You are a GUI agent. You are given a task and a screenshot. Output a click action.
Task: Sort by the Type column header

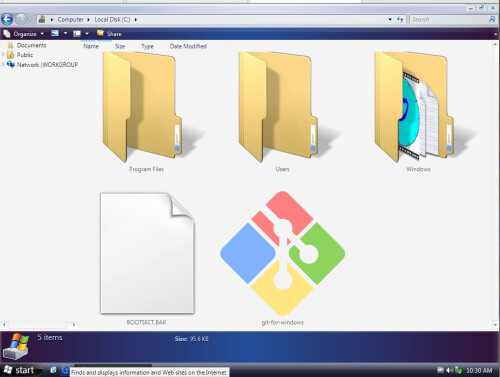pyautogui.click(x=147, y=46)
